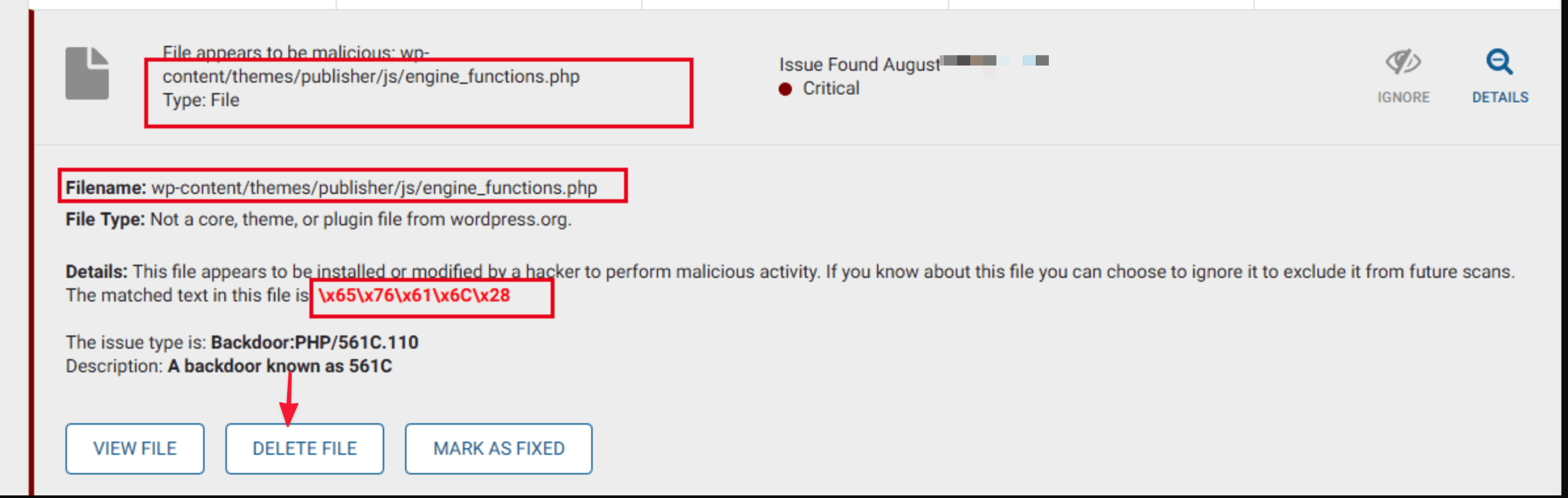Image resolution: width=1568 pixels, height=498 pixels.
Task: Click the red matched text \x65\x76\x61\x6C\x28
Action: pos(414,296)
